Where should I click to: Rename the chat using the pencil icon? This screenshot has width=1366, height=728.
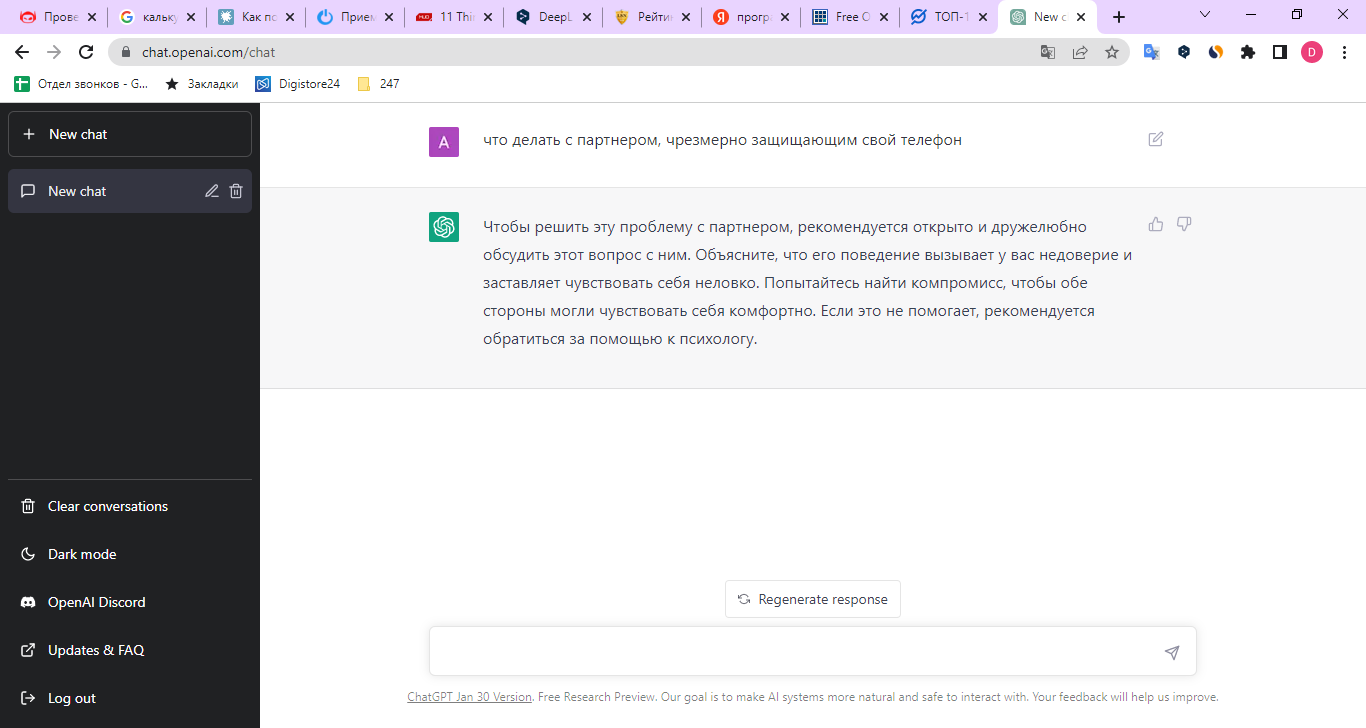click(x=211, y=190)
